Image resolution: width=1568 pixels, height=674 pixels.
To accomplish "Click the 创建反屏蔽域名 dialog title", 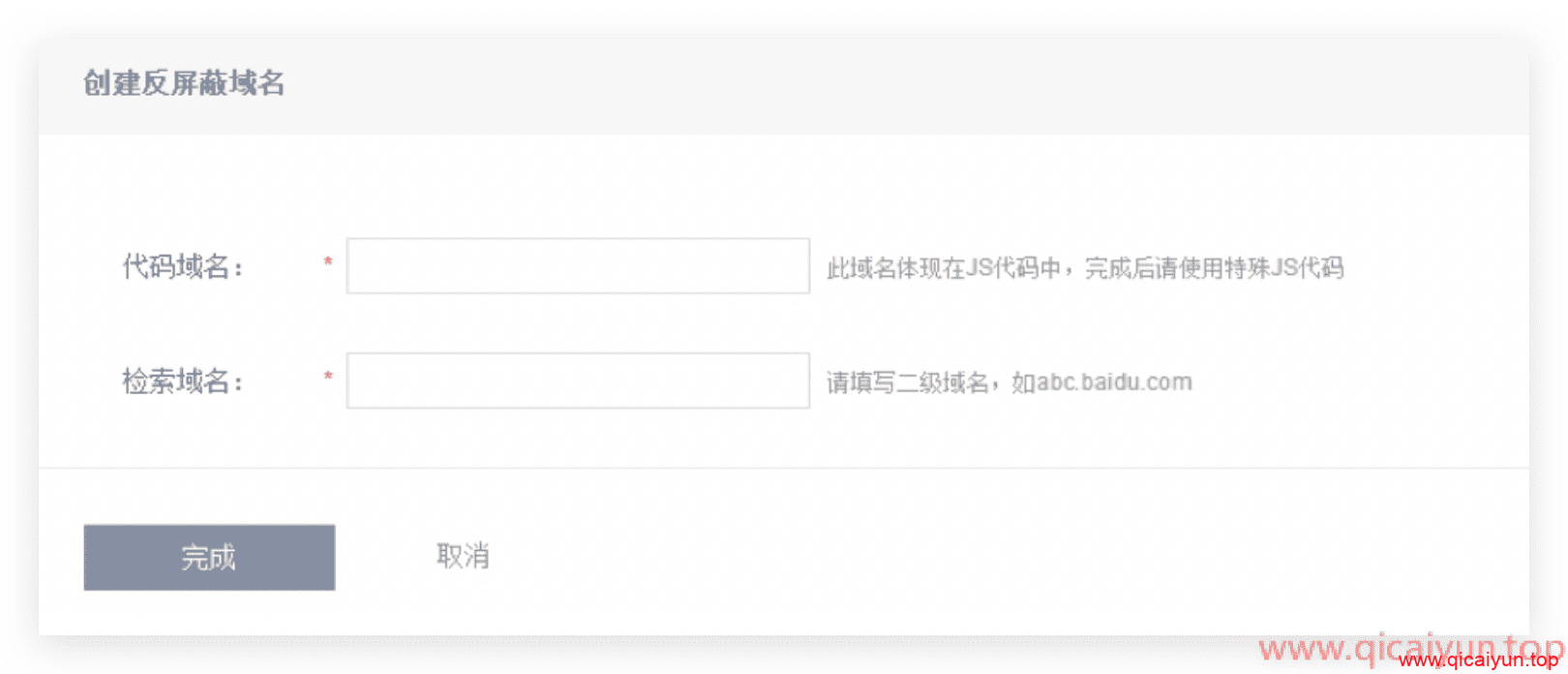I will pyautogui.click(x=184, y=83).
